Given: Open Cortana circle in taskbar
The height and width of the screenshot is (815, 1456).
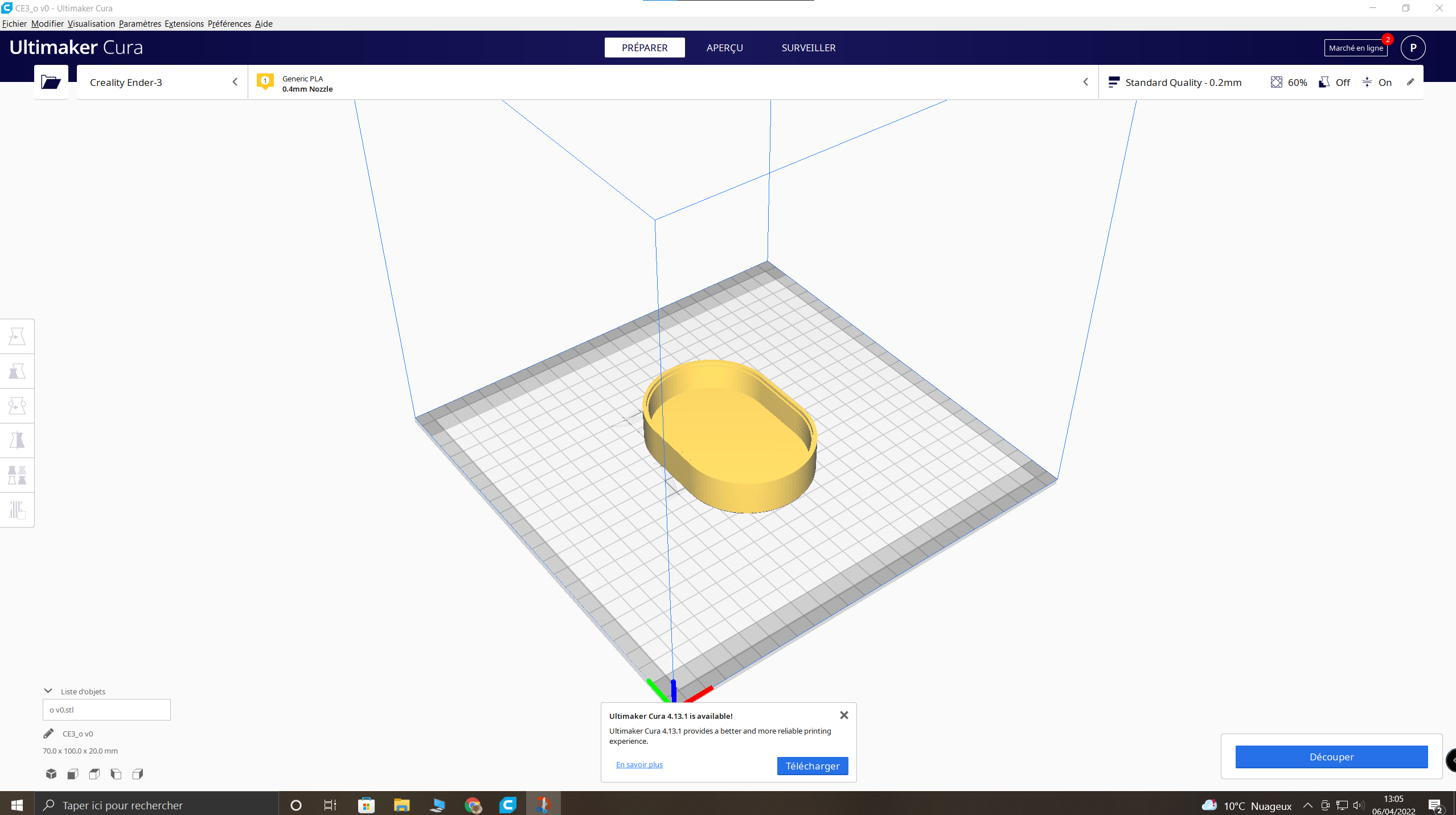Looking at the screenshot, I should coord(296,805).
